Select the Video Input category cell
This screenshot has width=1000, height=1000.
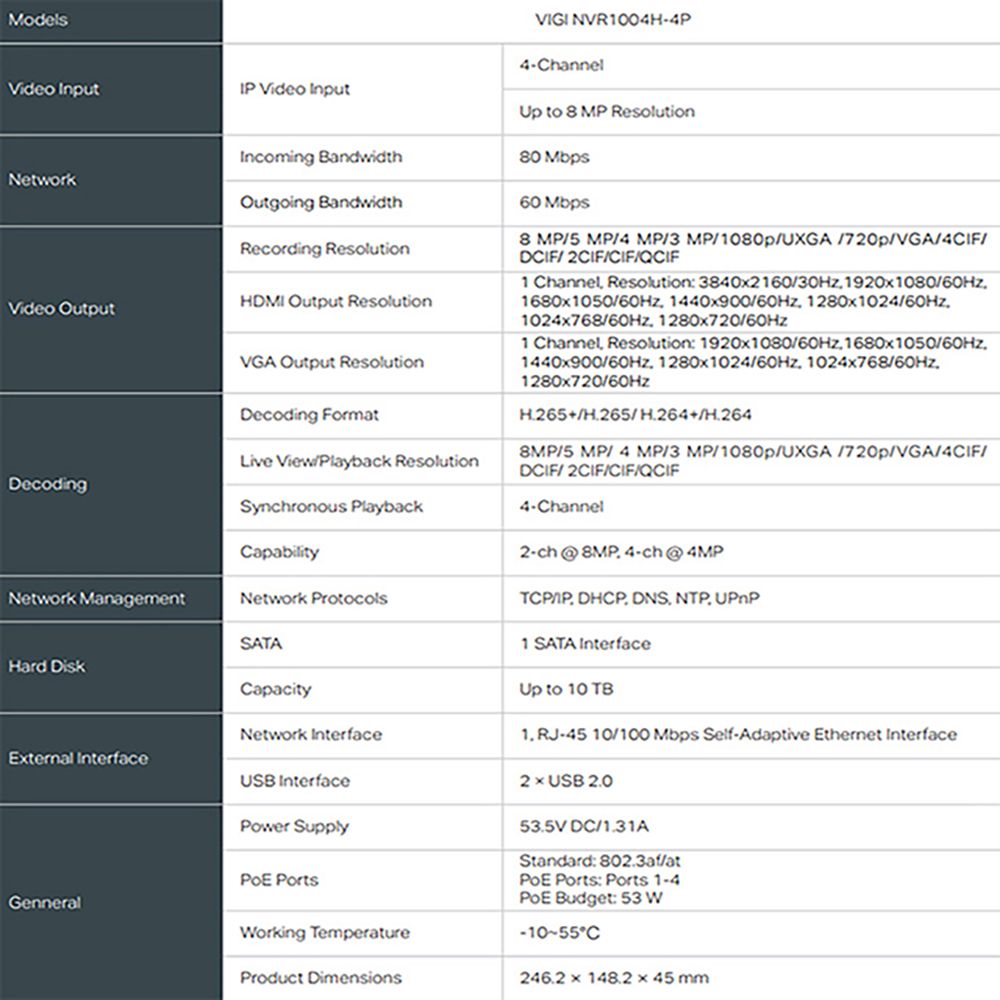point(54,89)
